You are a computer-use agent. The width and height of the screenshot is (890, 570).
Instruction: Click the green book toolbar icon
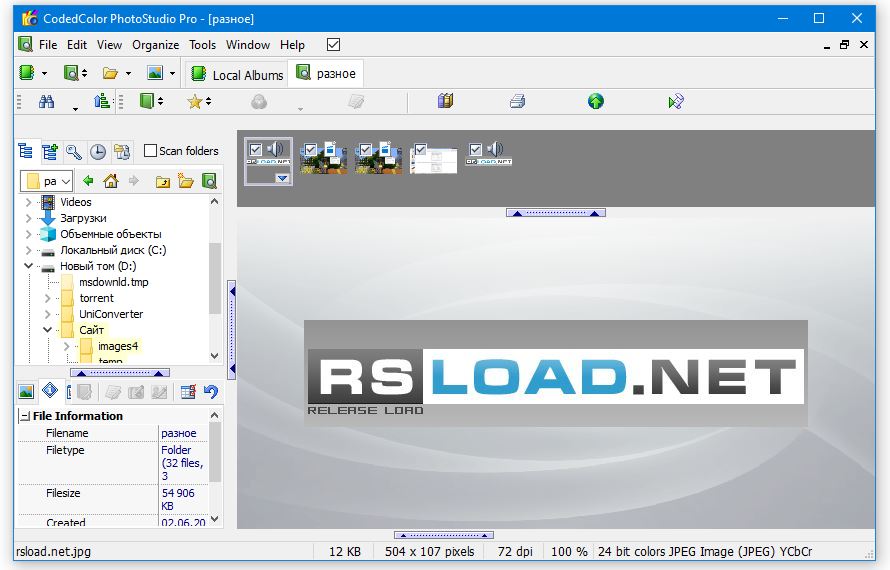[x=148, y=101]
